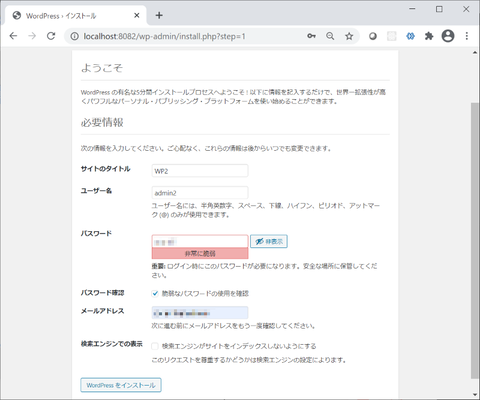480x400 pixels.
Task: Click the blue code-bracket extension icon
Action: 410,36
